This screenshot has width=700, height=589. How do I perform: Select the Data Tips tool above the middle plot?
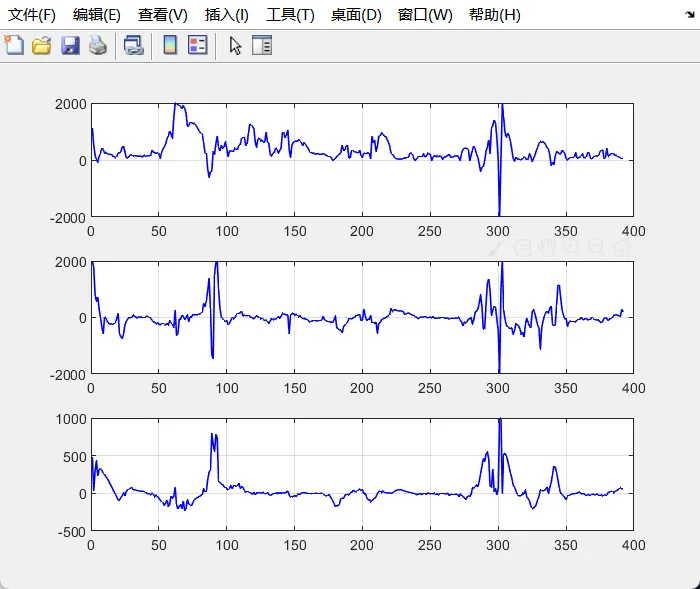pyautogui.click(x=521, y=247)
